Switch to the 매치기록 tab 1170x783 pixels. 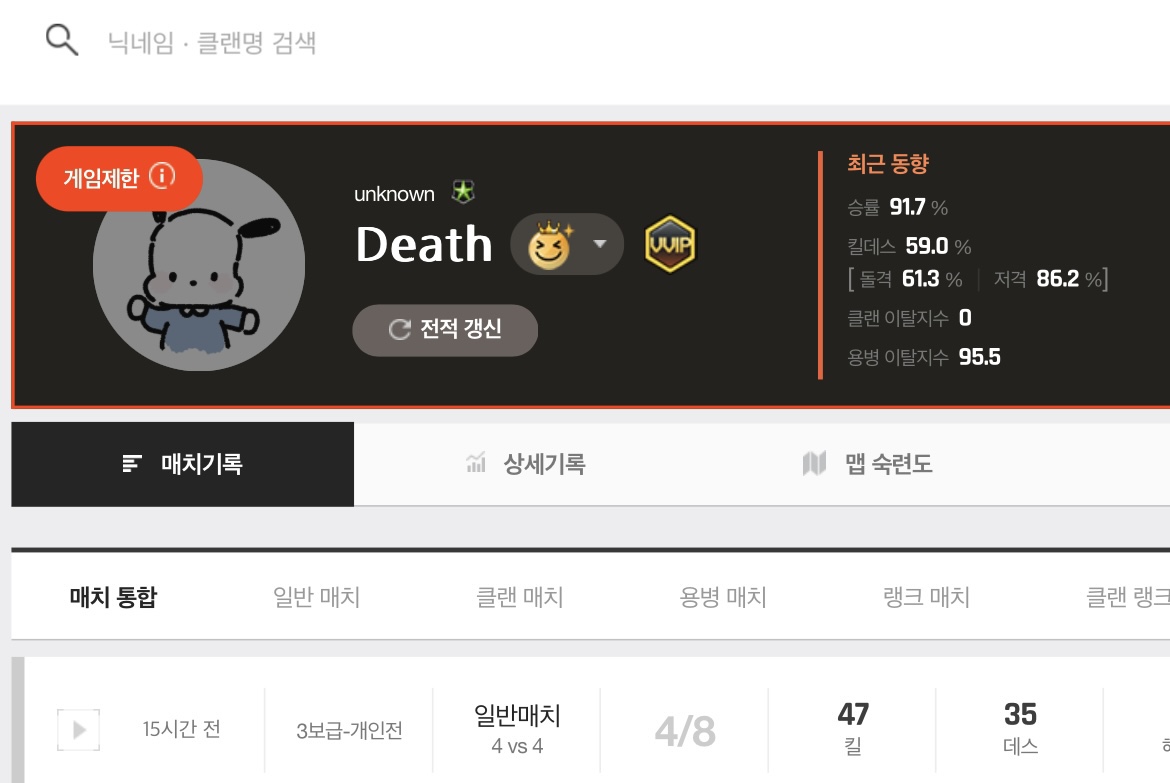point(182,464)
